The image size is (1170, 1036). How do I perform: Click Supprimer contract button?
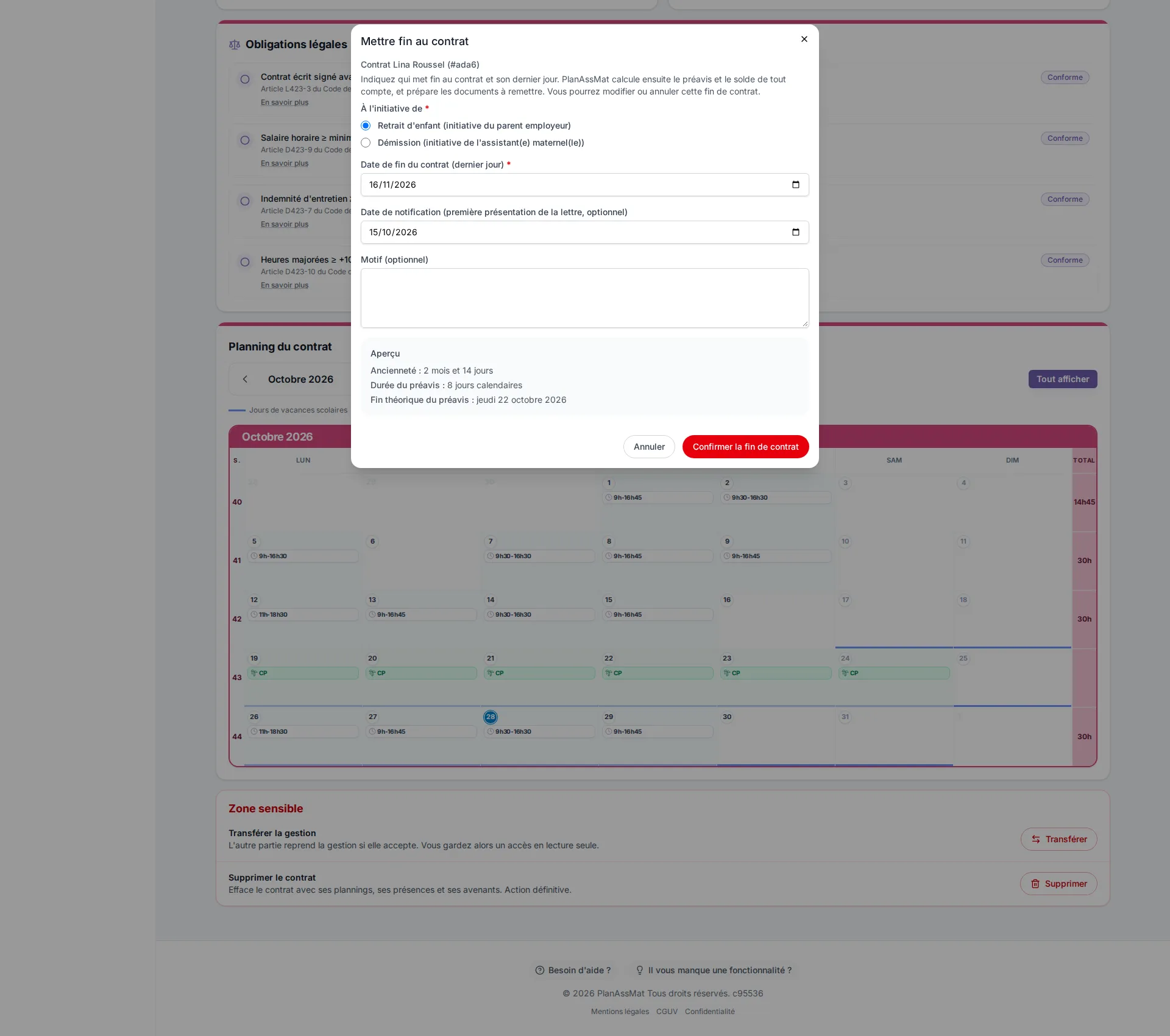click(x=1058, y=884)
